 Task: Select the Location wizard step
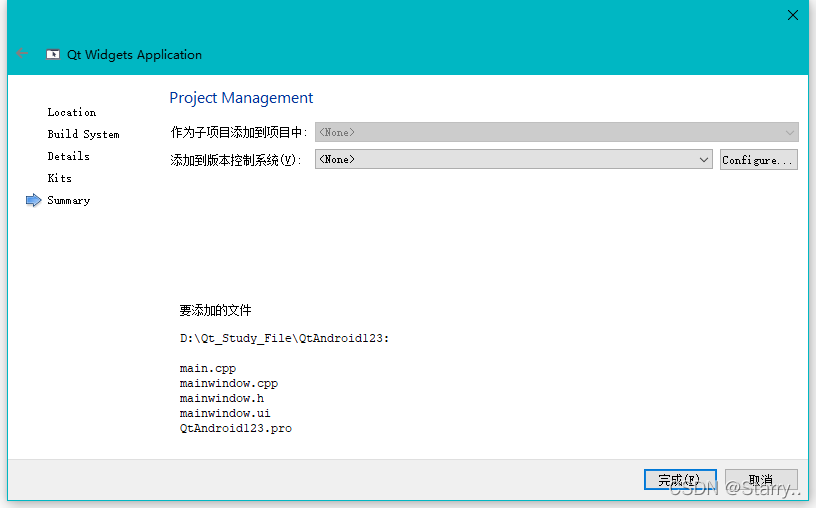[x=72, y=112]
